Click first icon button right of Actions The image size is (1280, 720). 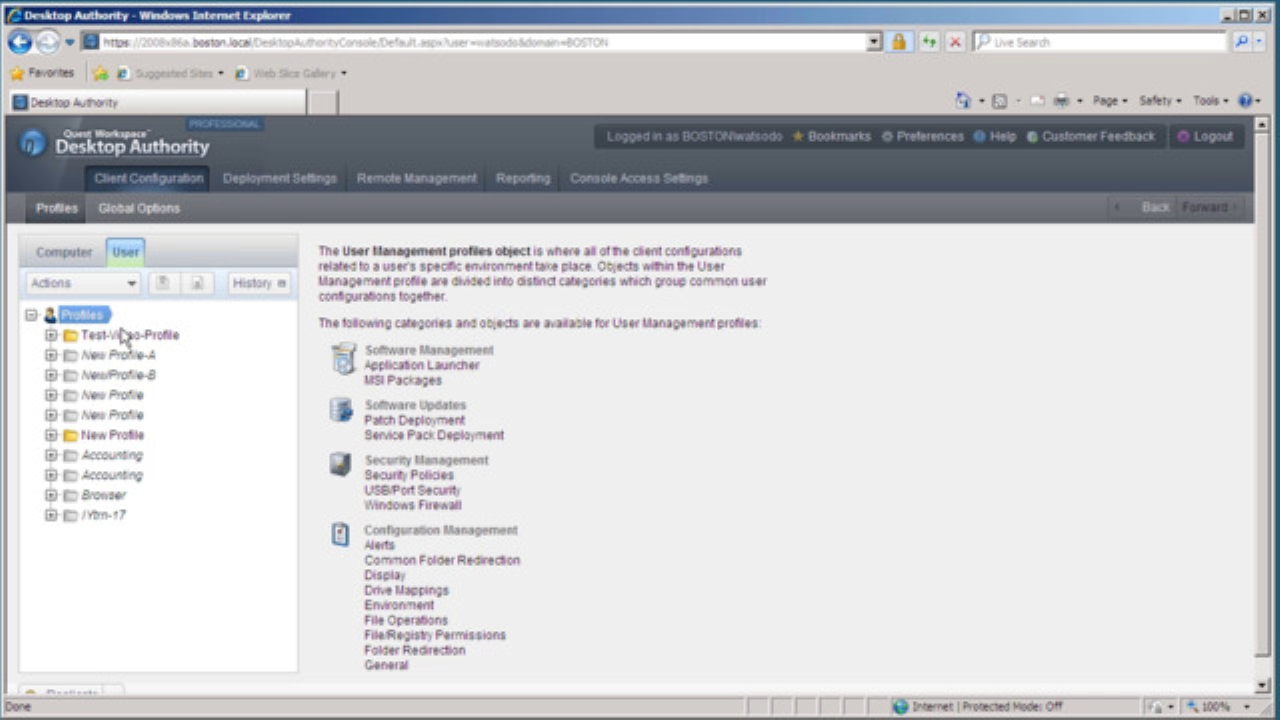(162, 284)
